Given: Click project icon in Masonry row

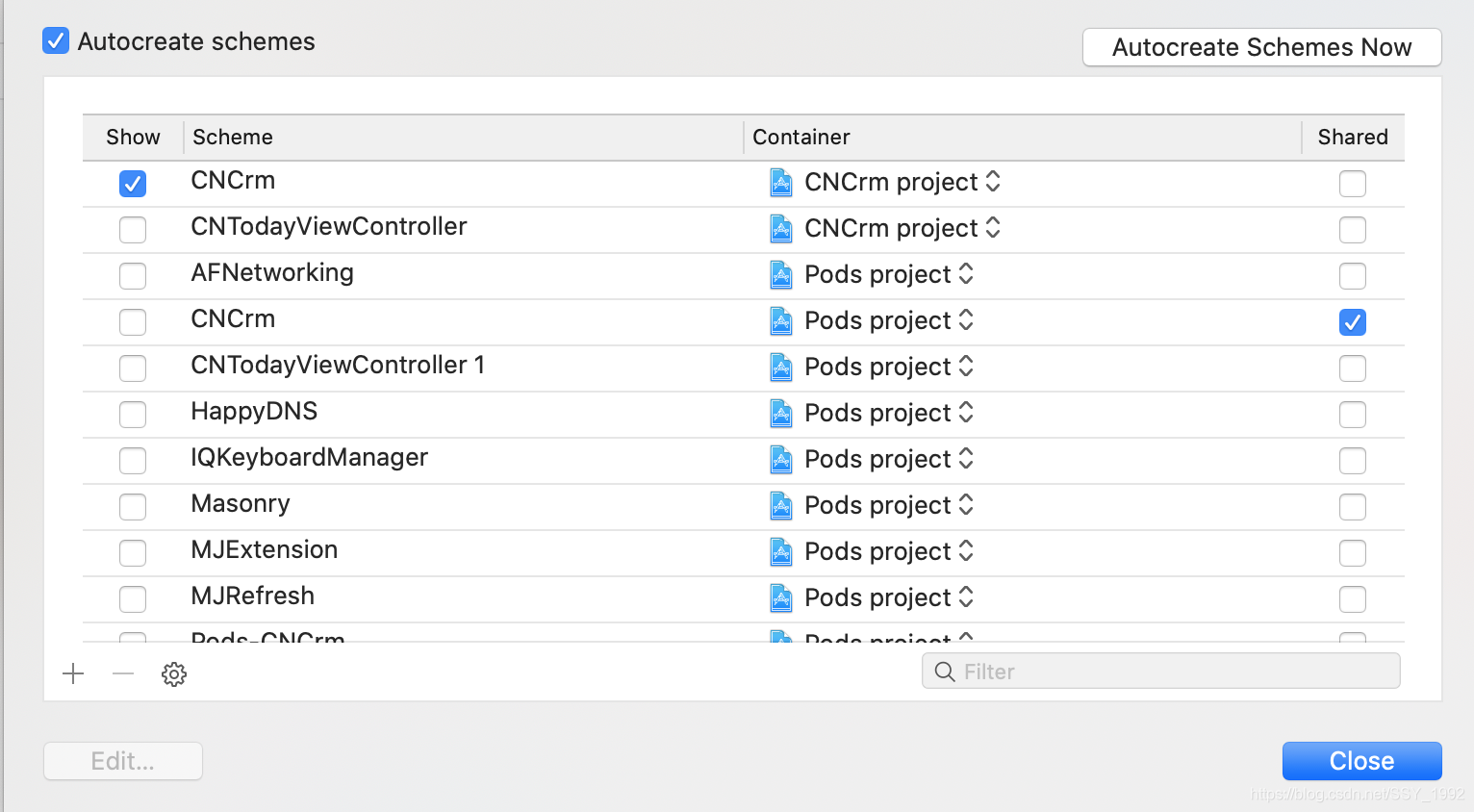Looking at the screenshot, I should 781,505.
